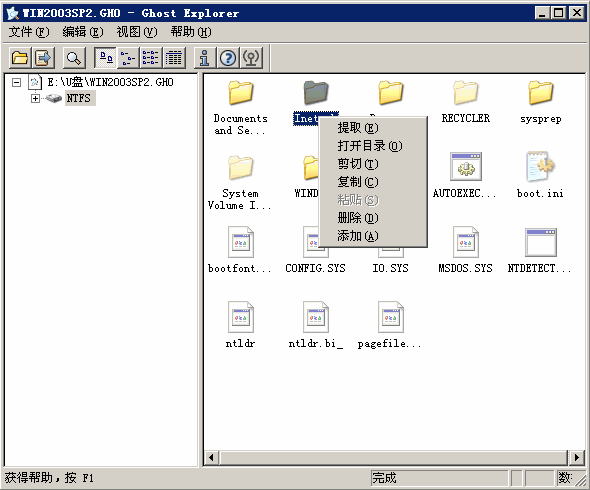Collapse the E:\U盘\WIN2003SP2.GHO tree root
Screen dimensions: 590x490
[16, 82]
